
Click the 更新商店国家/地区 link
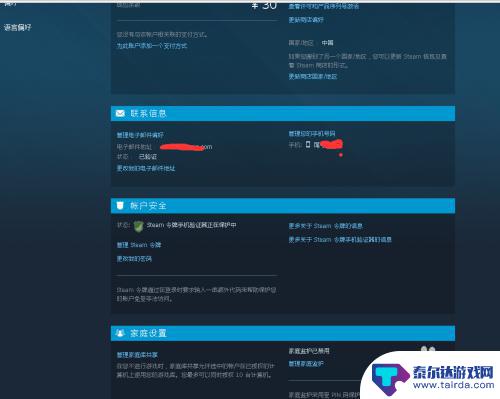click(313, 77)
